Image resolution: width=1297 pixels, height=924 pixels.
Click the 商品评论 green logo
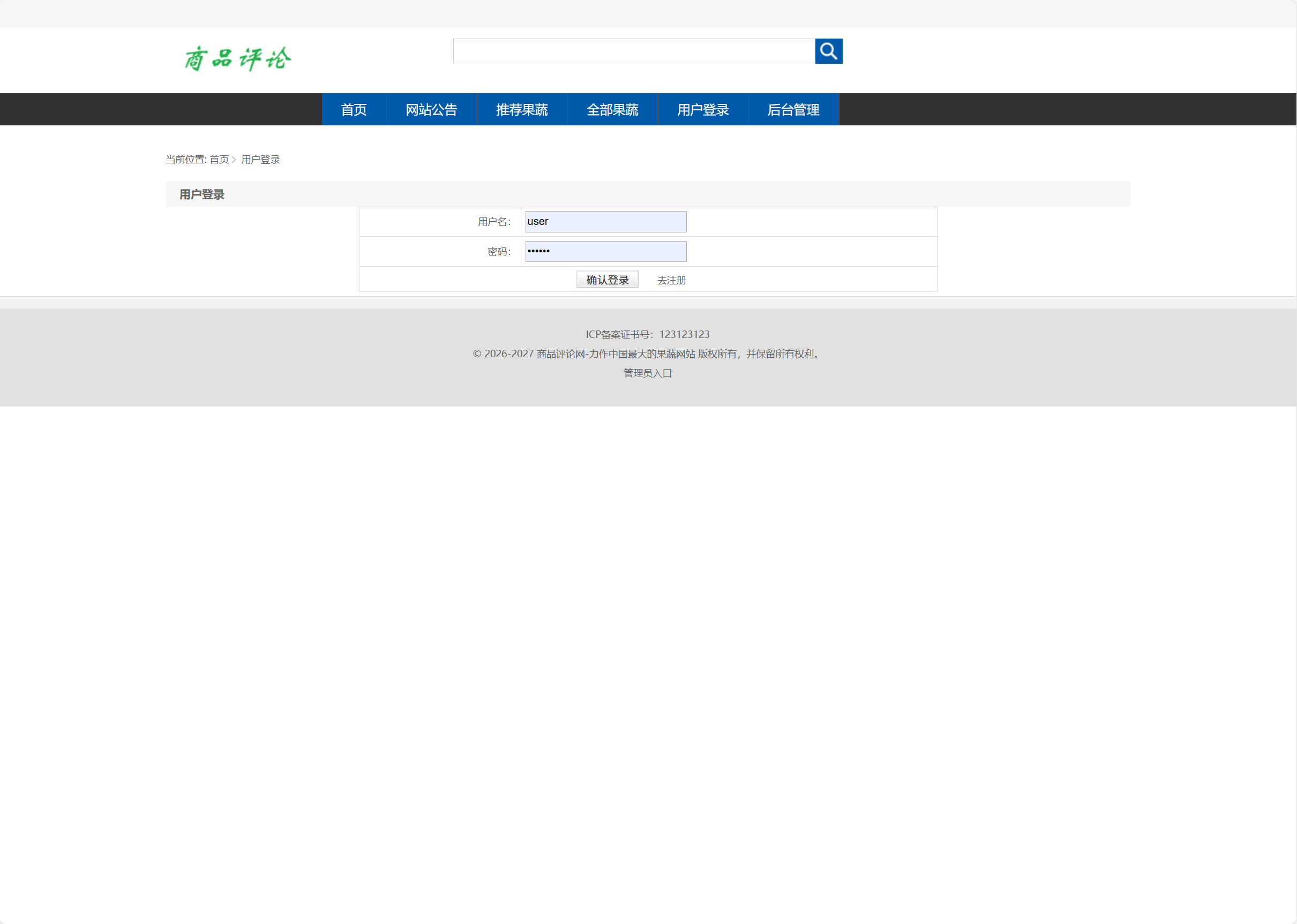tap(237, 58)
